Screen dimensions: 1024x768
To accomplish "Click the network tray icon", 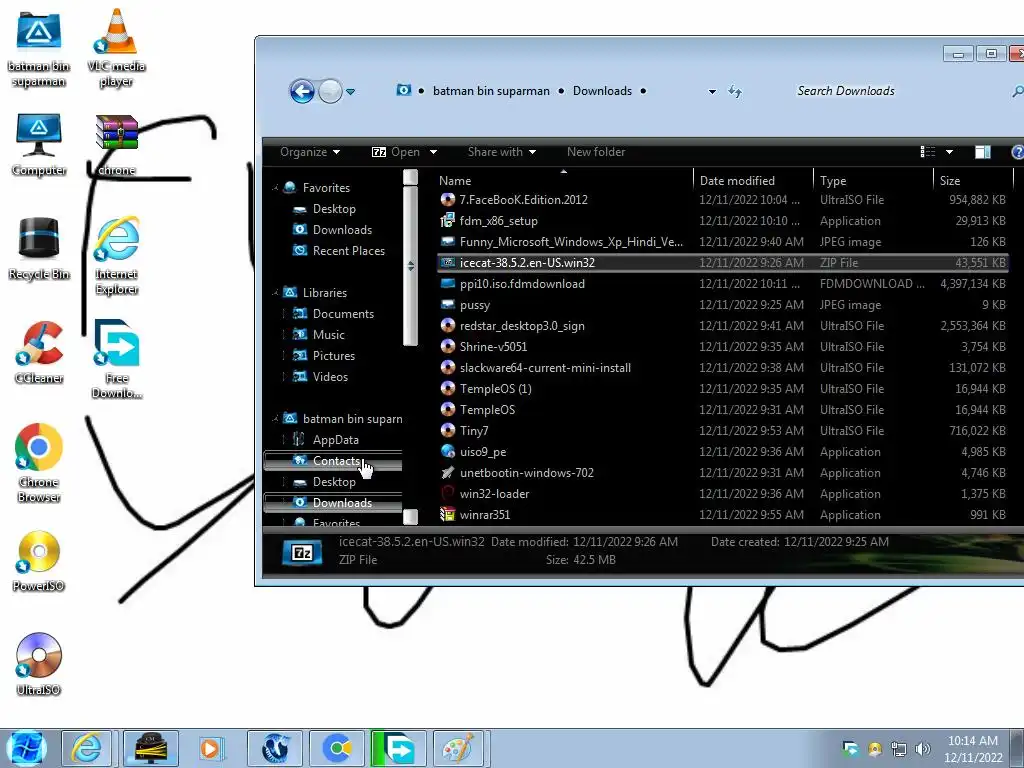I will pyautogui.click(x=899, y=749).
